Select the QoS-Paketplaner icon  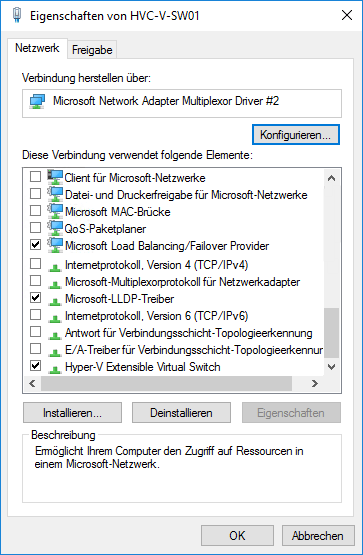coord(55,228)
